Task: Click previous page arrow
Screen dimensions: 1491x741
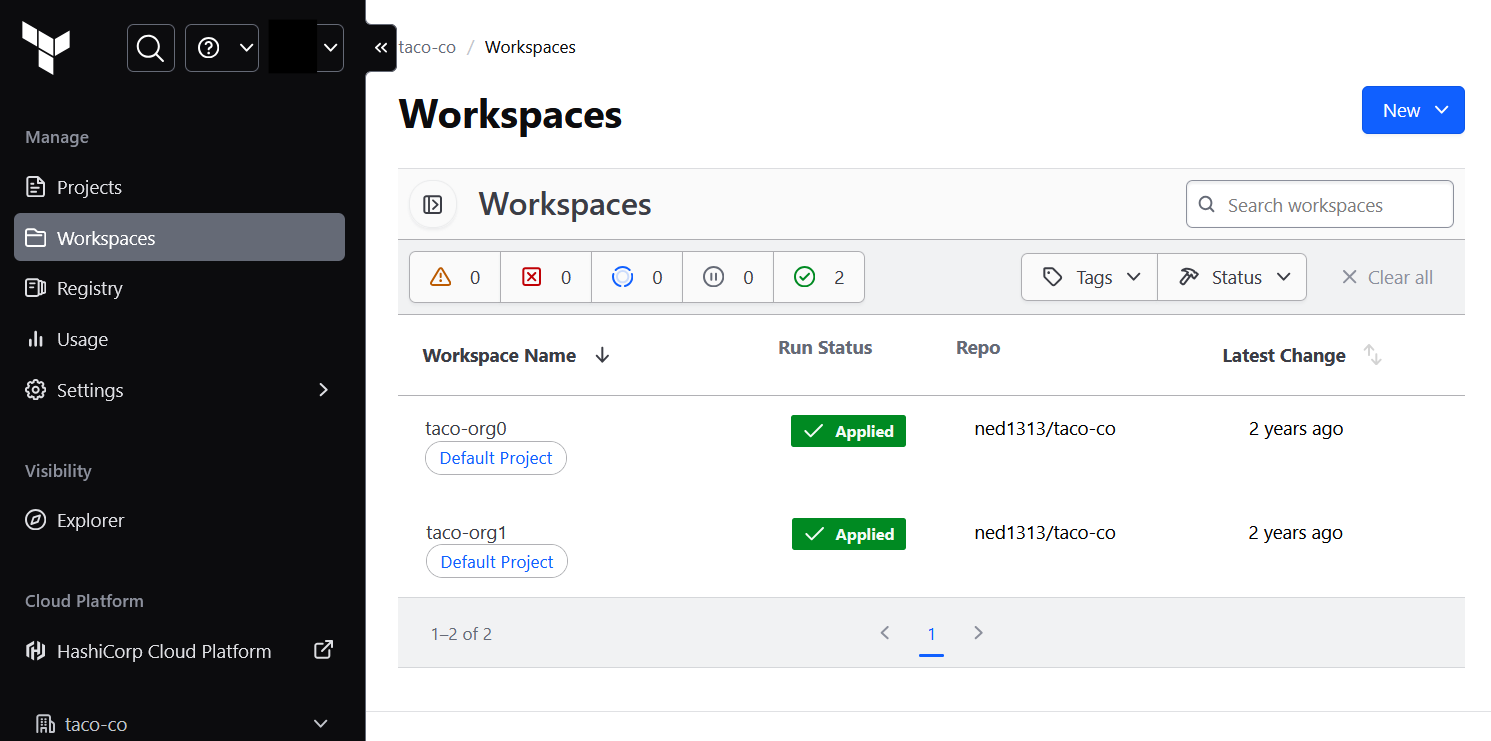Action: coord(884,632)
